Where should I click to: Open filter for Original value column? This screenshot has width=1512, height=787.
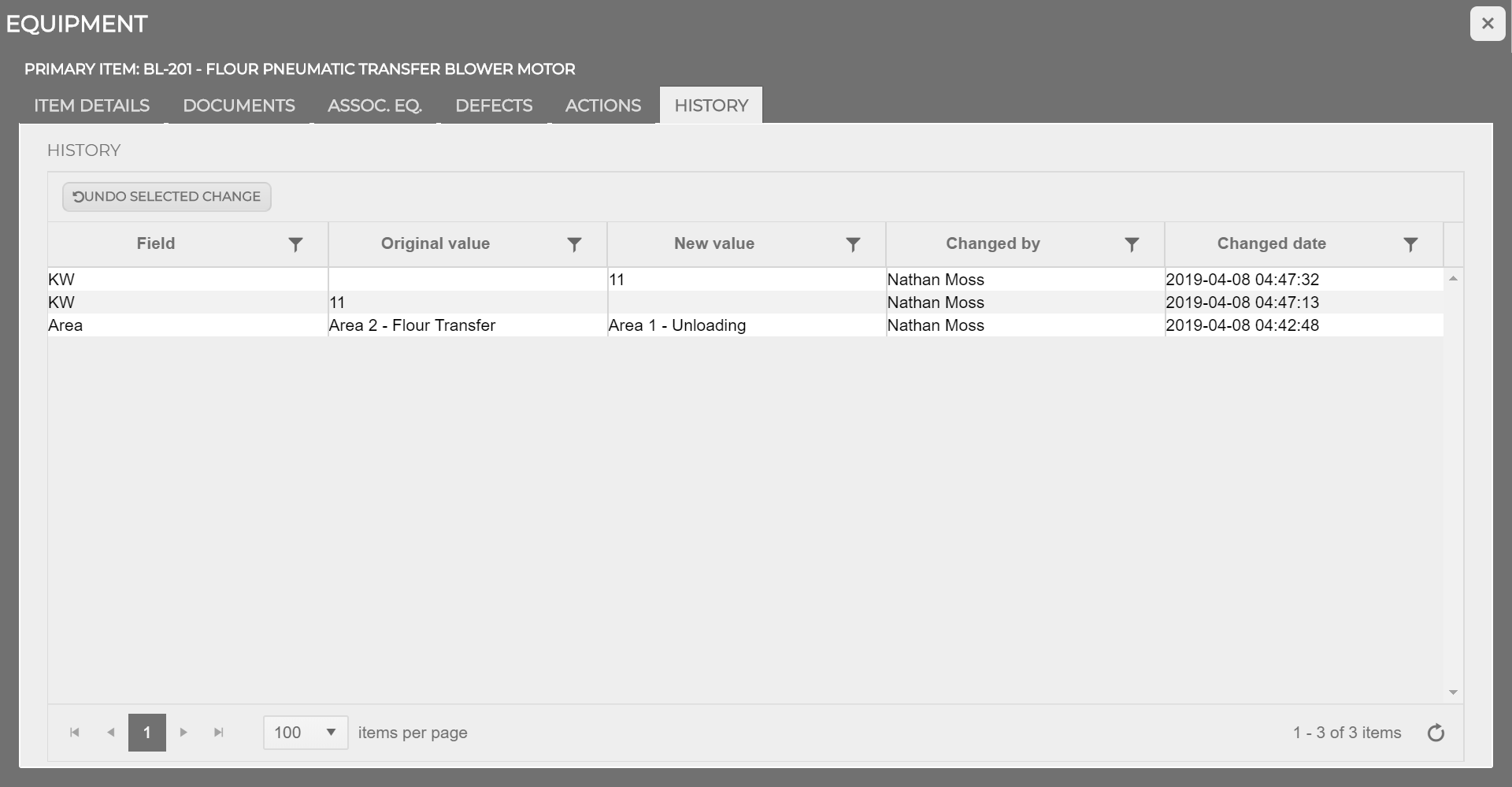pyautogui.click(x=574, y=245)
